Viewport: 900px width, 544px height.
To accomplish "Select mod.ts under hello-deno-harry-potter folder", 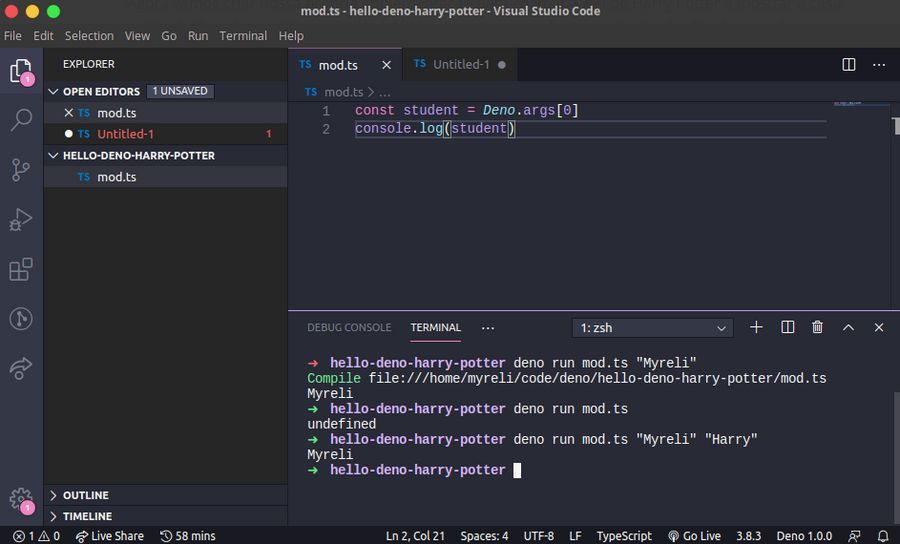I will coord(116,177).
